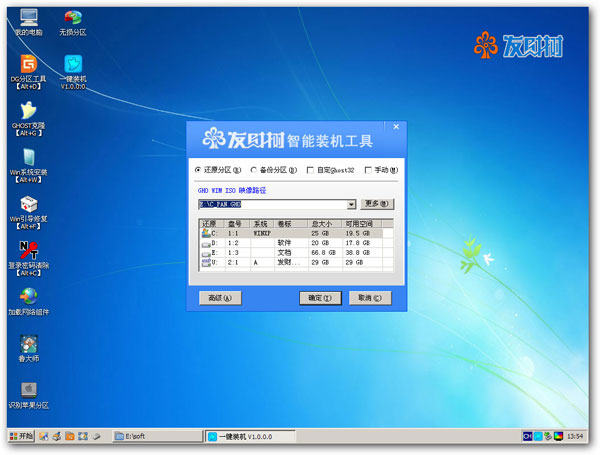
Task: Click the WINXP system label cell
Action: tap(262, 233)
